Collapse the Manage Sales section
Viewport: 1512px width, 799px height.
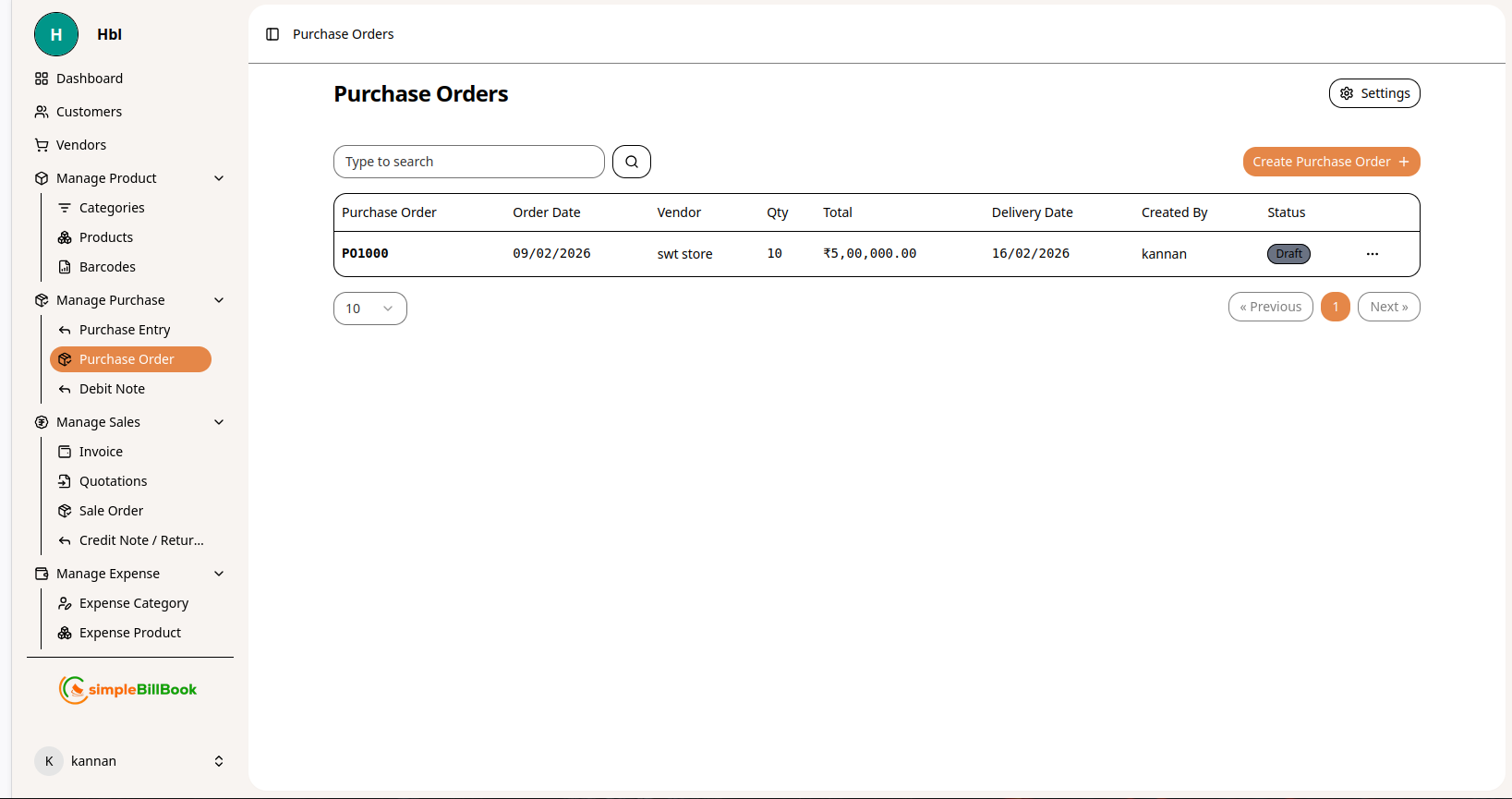click(219, 422)
